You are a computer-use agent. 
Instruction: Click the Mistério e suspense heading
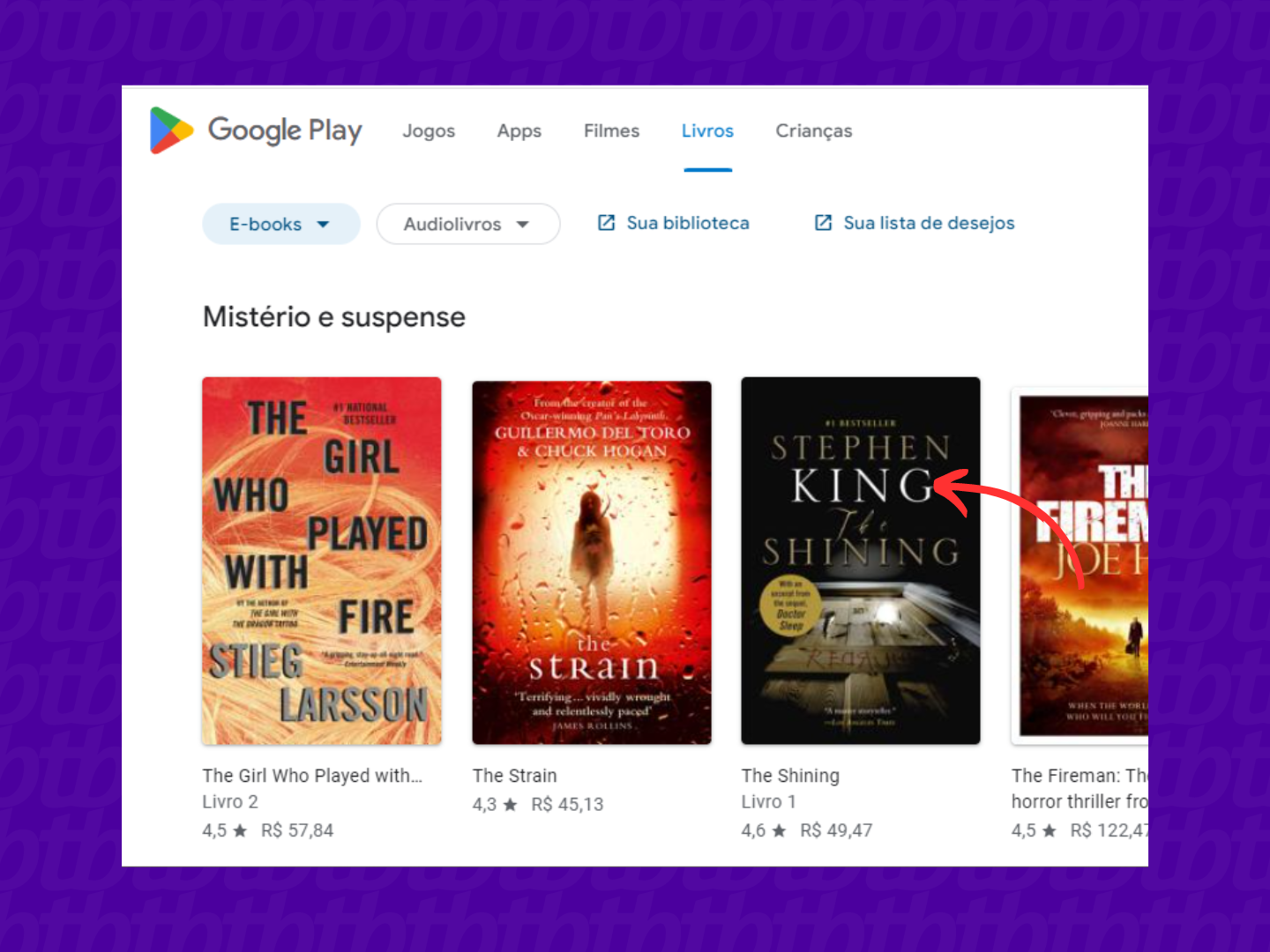(x=334, y=316)
